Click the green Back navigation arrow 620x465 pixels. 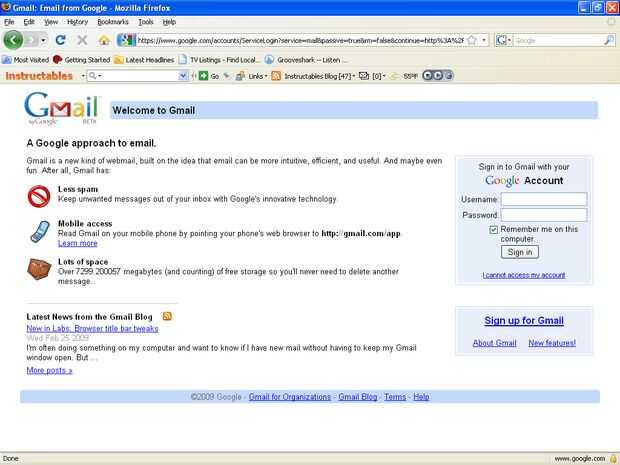tap(13, 40)
